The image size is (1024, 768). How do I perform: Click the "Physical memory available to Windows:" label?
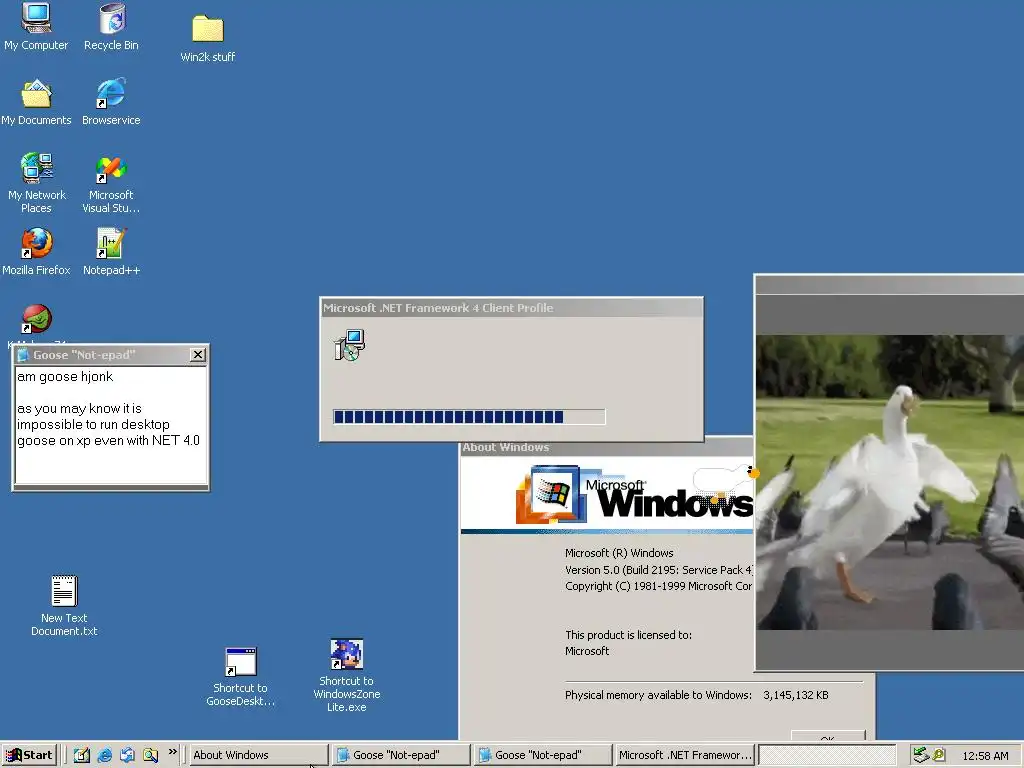tap(658, 695)
